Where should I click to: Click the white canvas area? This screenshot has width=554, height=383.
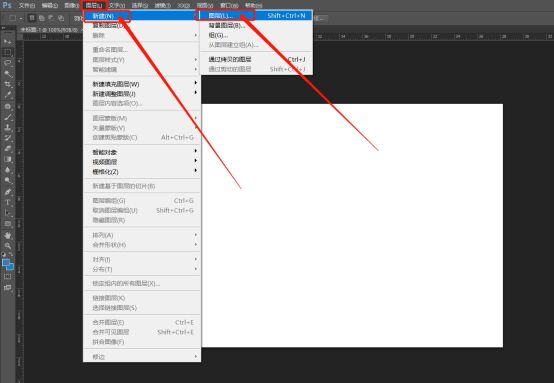[x=352, y=225]
